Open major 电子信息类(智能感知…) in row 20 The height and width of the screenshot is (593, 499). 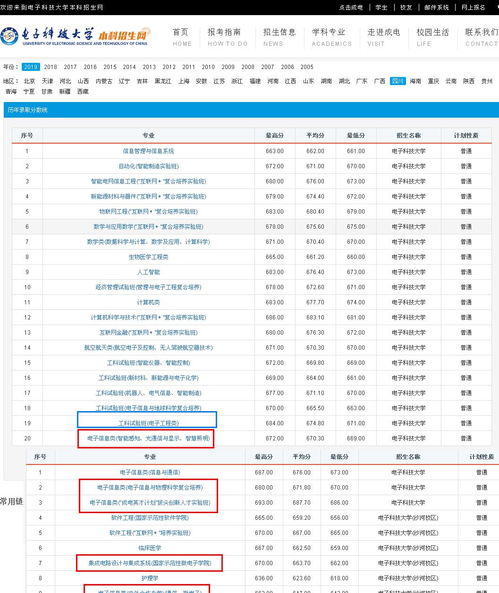click(x=148, y=438)
